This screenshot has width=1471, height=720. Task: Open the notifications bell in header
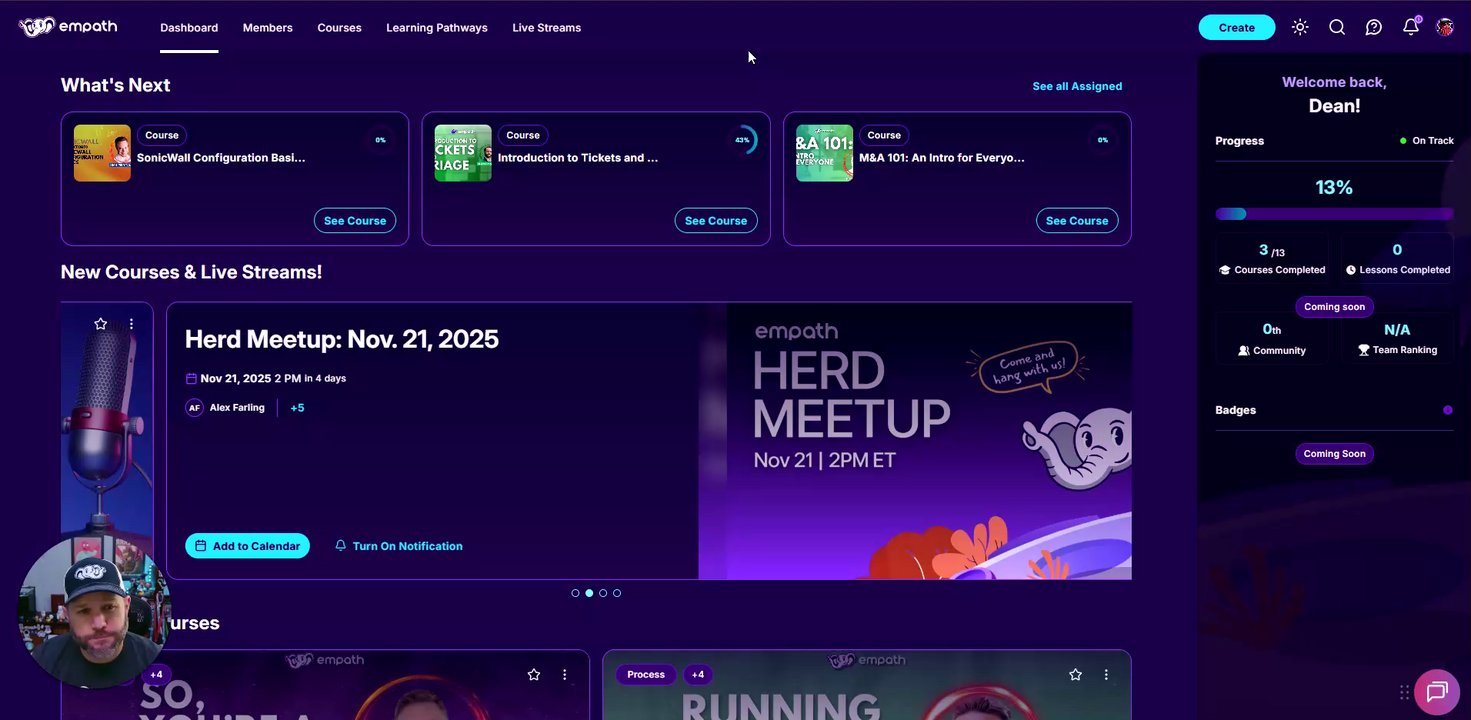tap(1411, 27)
